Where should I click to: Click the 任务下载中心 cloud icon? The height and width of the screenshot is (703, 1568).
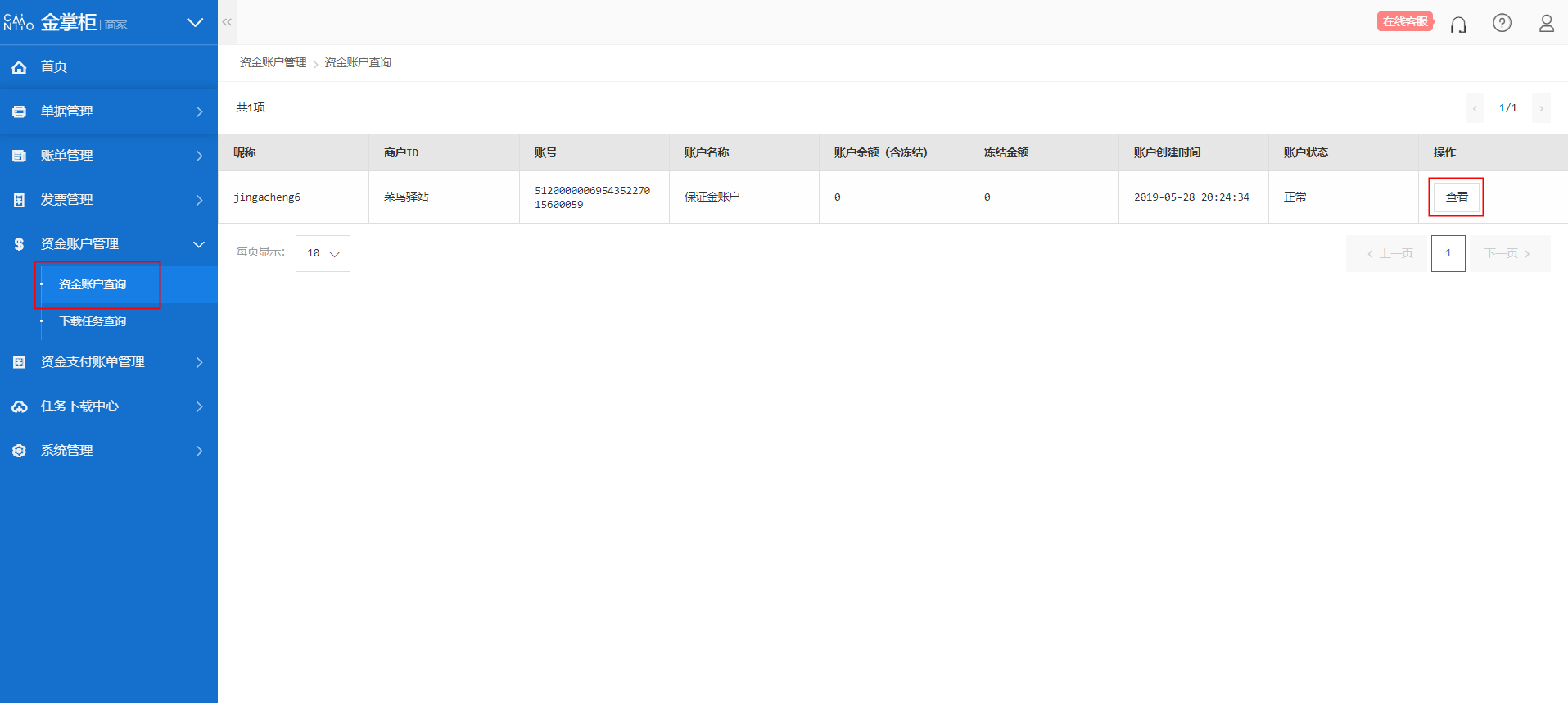19,406
